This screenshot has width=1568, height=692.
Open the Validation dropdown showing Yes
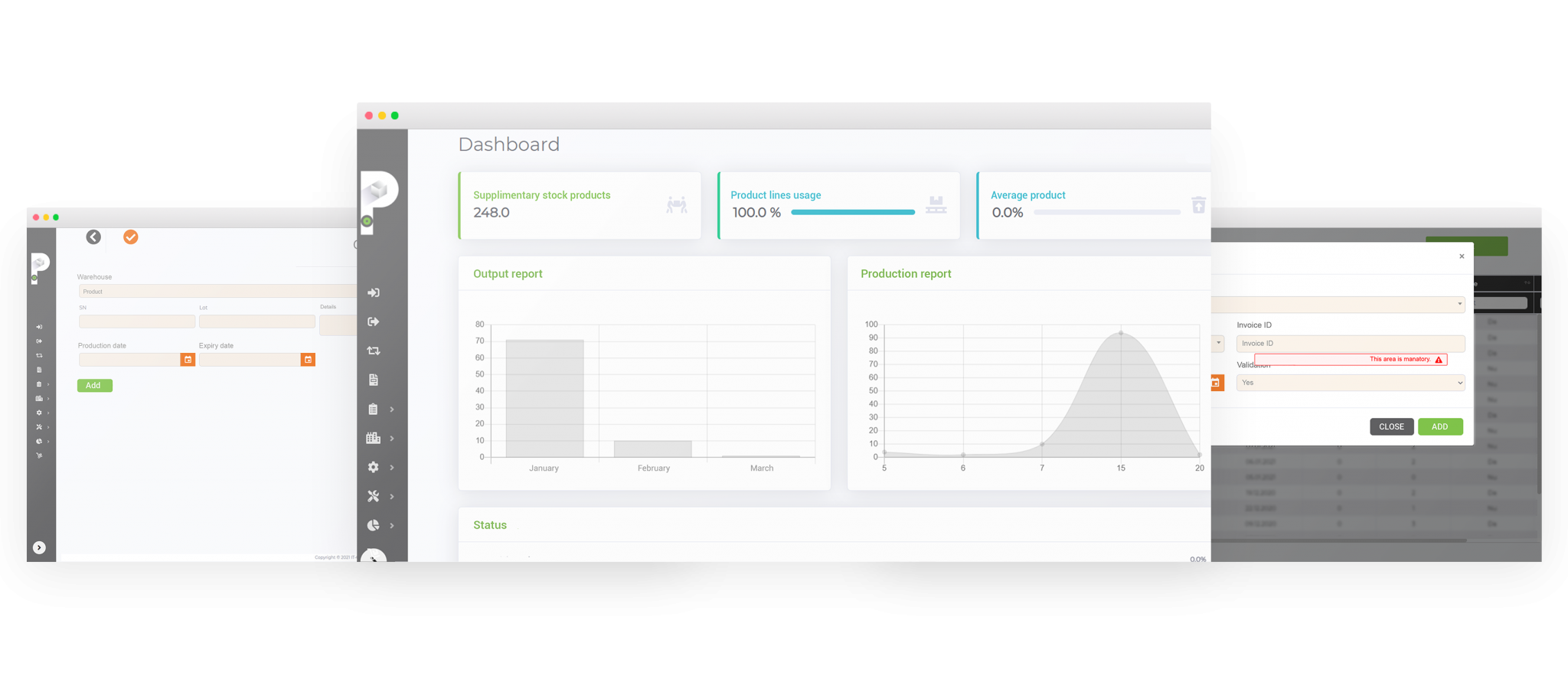click(1351, 383)
